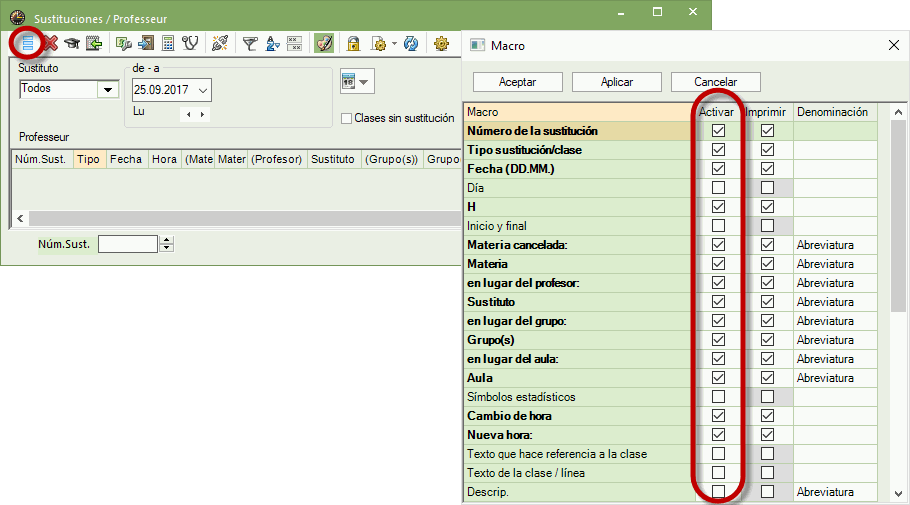Uncheck Imprimir for Fecha (DD.MM.)
This screenshot has height=505, width=910.
(x=767, y=168)
